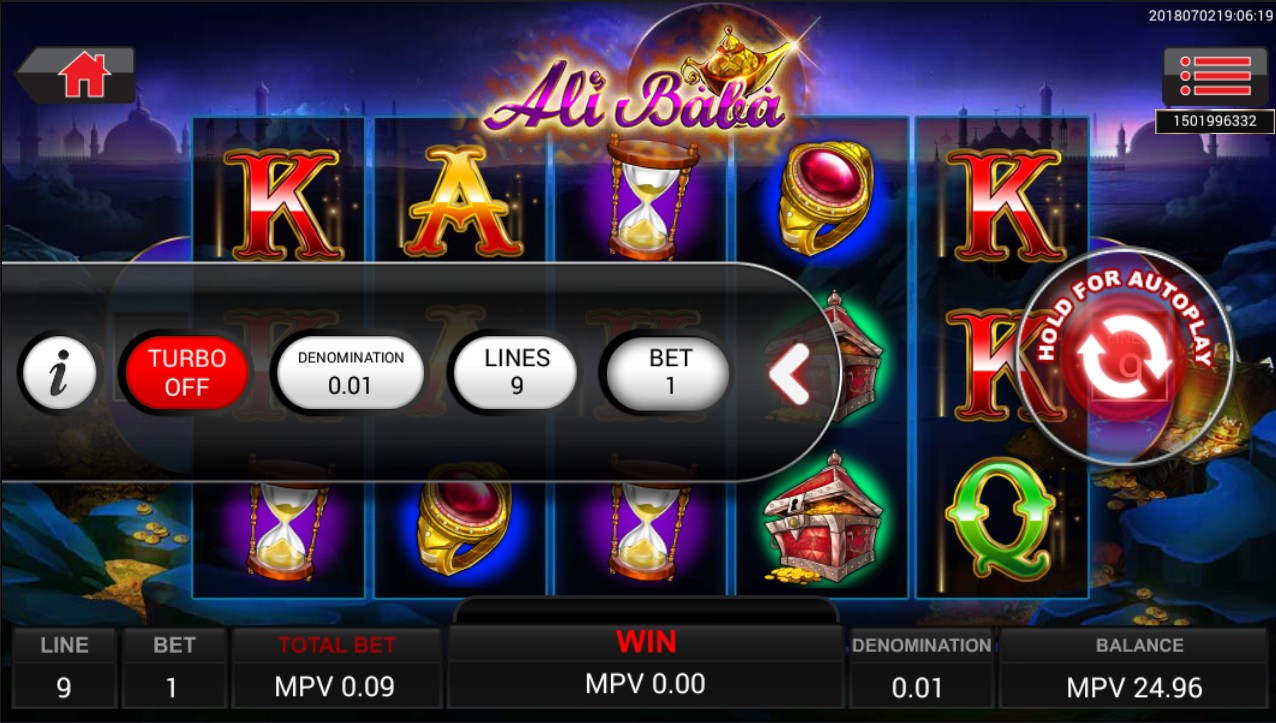Select the Line 9 box in the bottom bar

click(x=64, y=668)
